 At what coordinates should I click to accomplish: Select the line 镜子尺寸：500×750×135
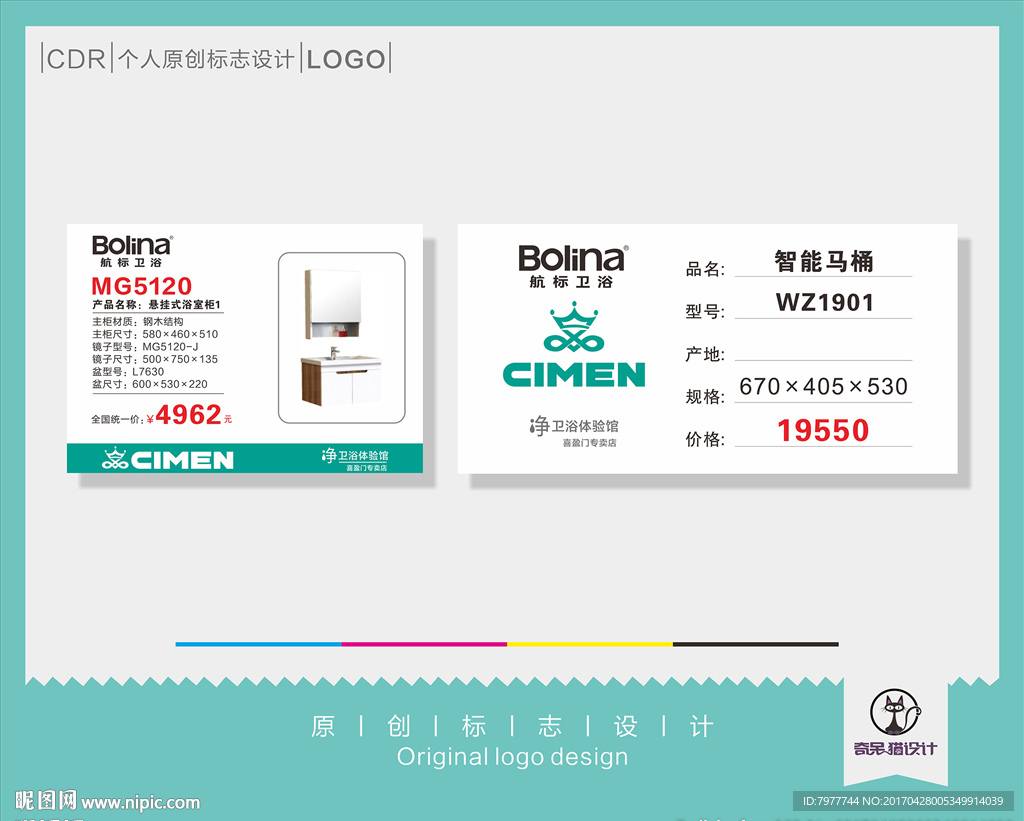coord(155,359)
